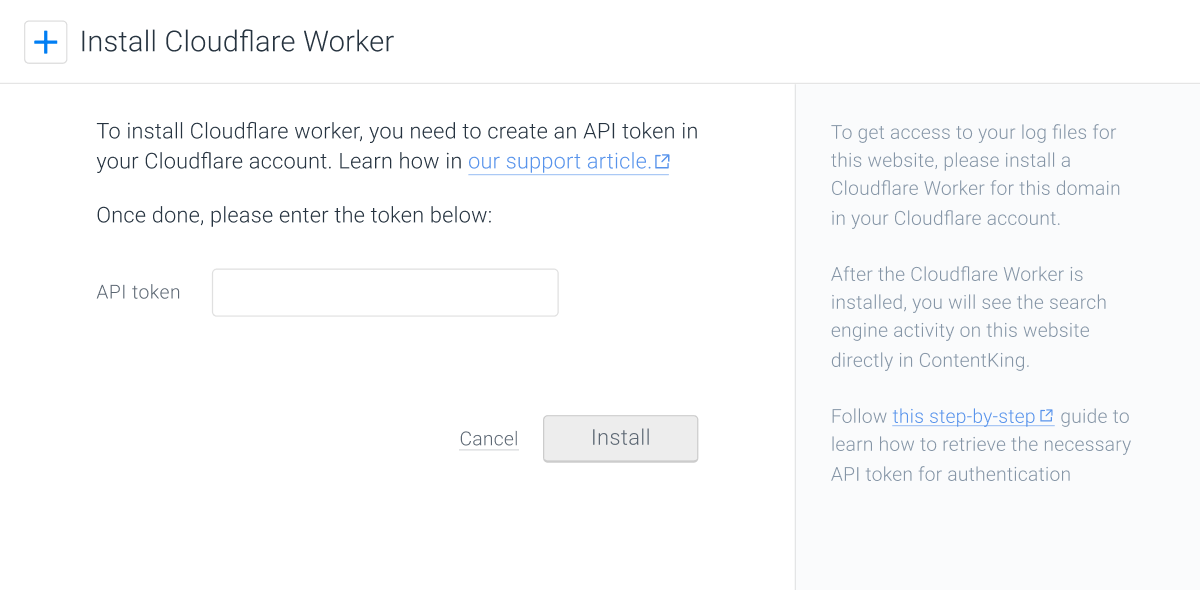The image size is (1200, 590).
Task: Open the 'this step-by-step' guide link
Action: pos(973,416)
